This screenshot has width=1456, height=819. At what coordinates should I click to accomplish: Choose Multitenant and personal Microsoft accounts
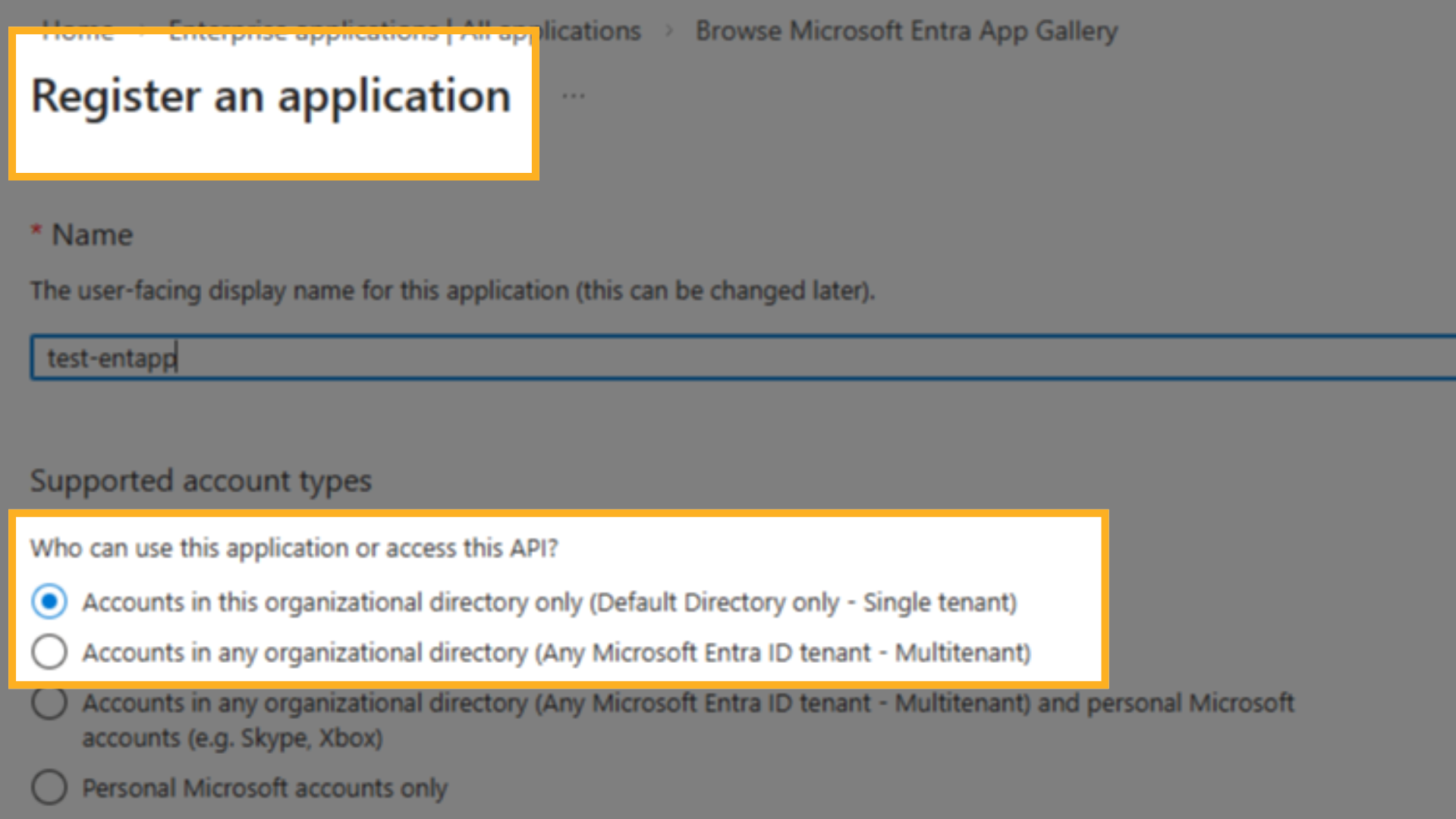pos(49,703)
